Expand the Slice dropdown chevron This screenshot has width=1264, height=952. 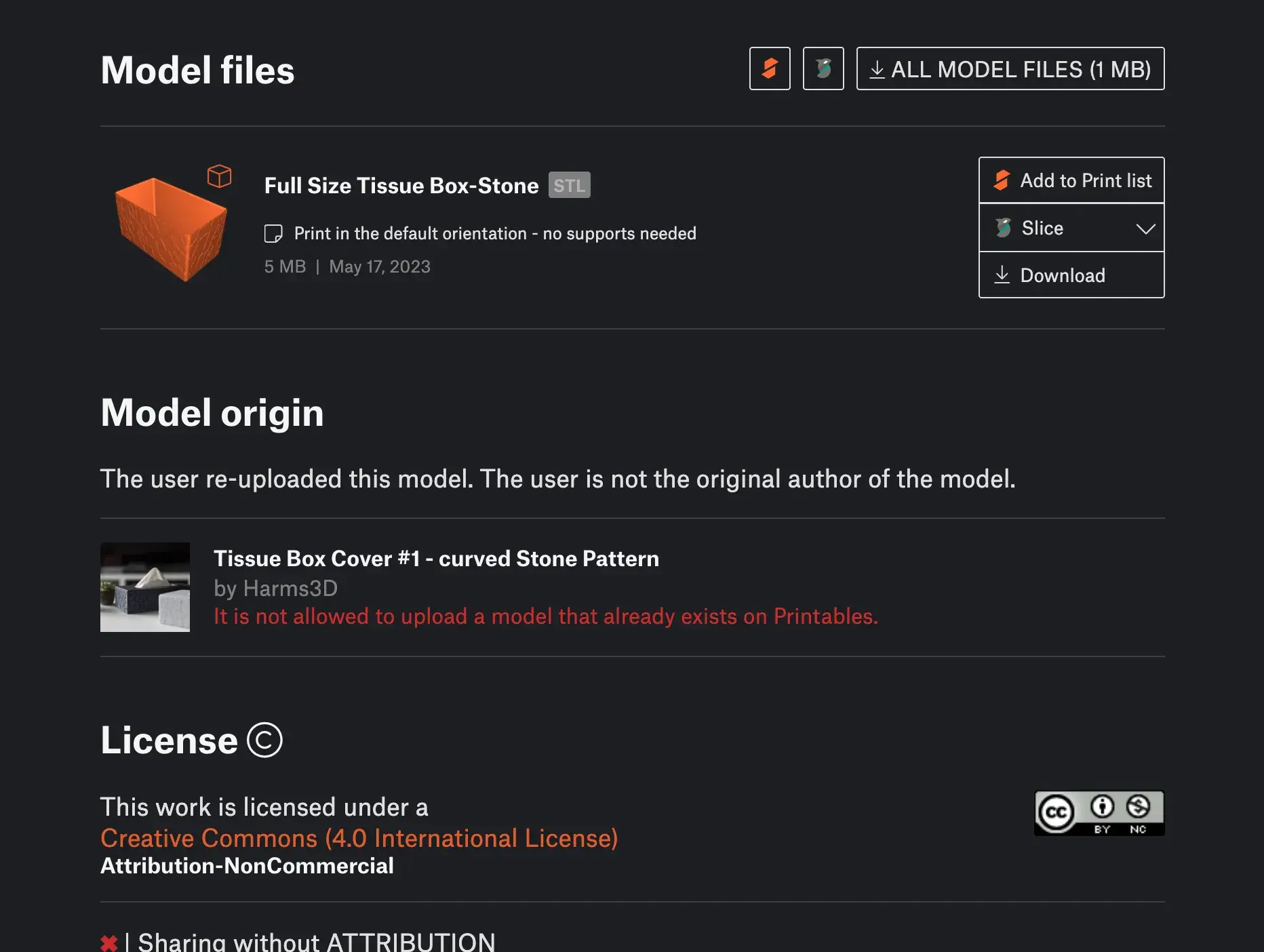[1145, 229]
